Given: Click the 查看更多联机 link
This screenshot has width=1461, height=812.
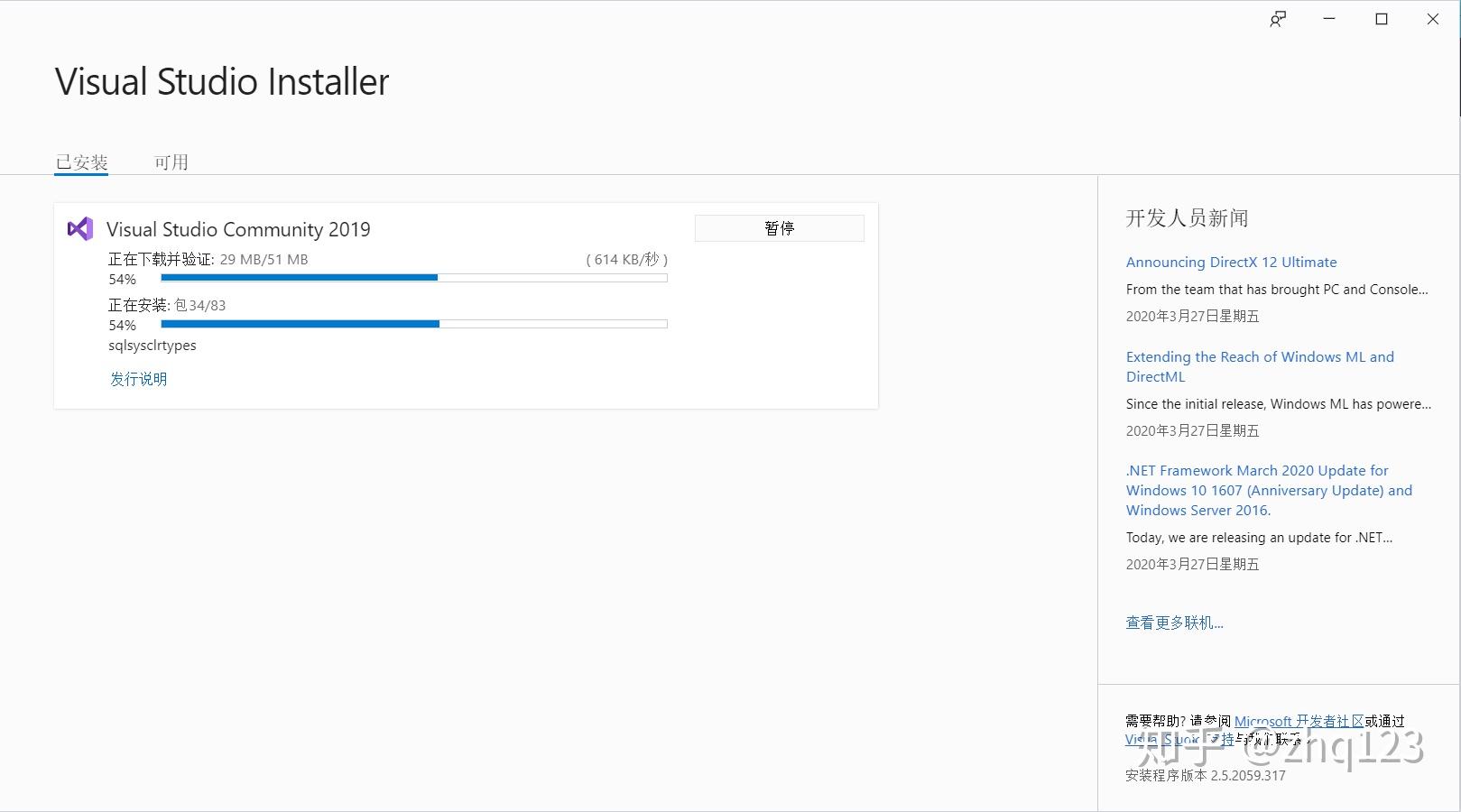Looking at the screenshot, I should coord(1174,623).
